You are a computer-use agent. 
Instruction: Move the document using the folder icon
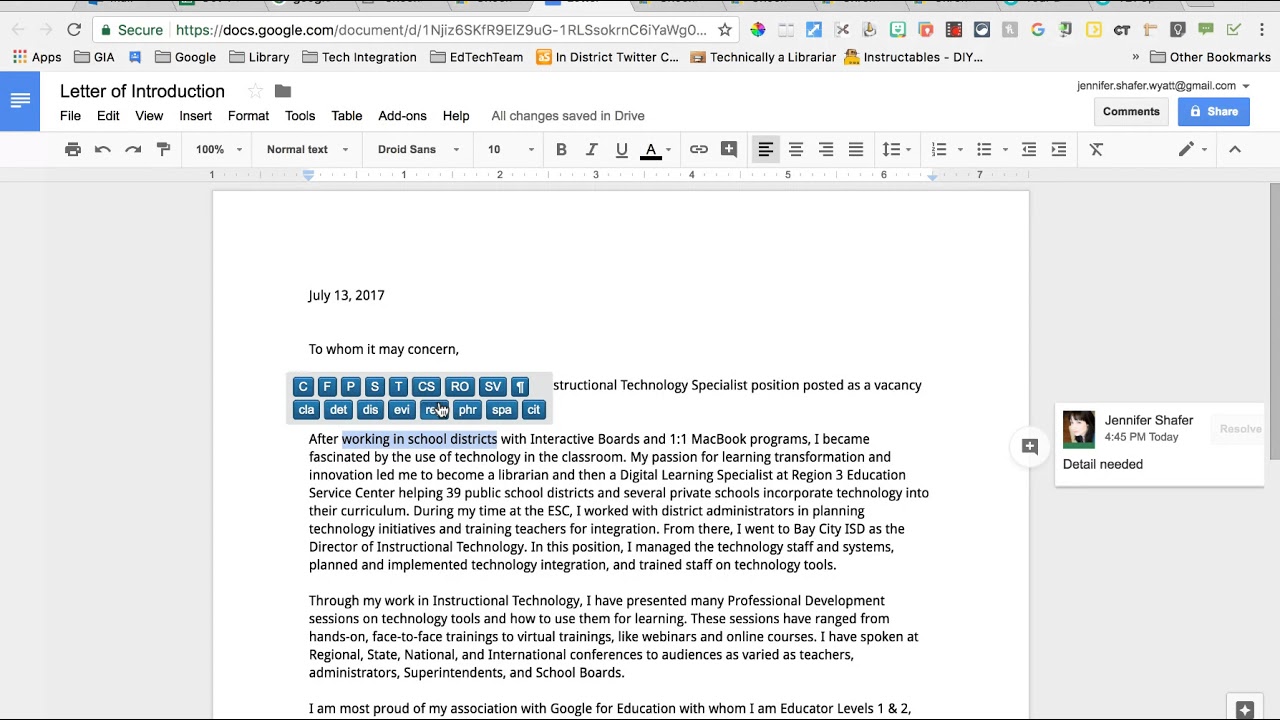(x=283, y=91)
